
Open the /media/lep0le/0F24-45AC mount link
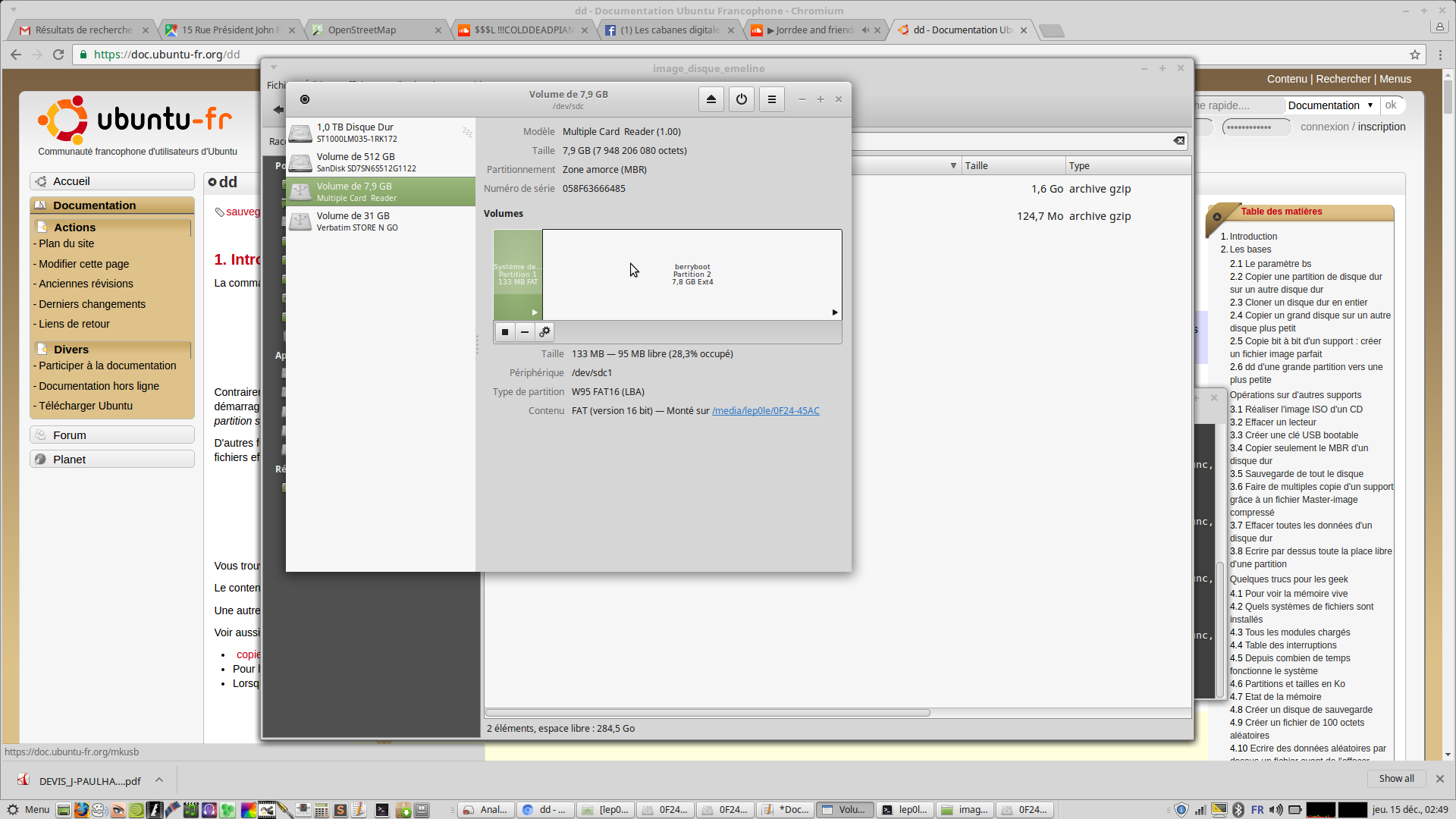765,411
